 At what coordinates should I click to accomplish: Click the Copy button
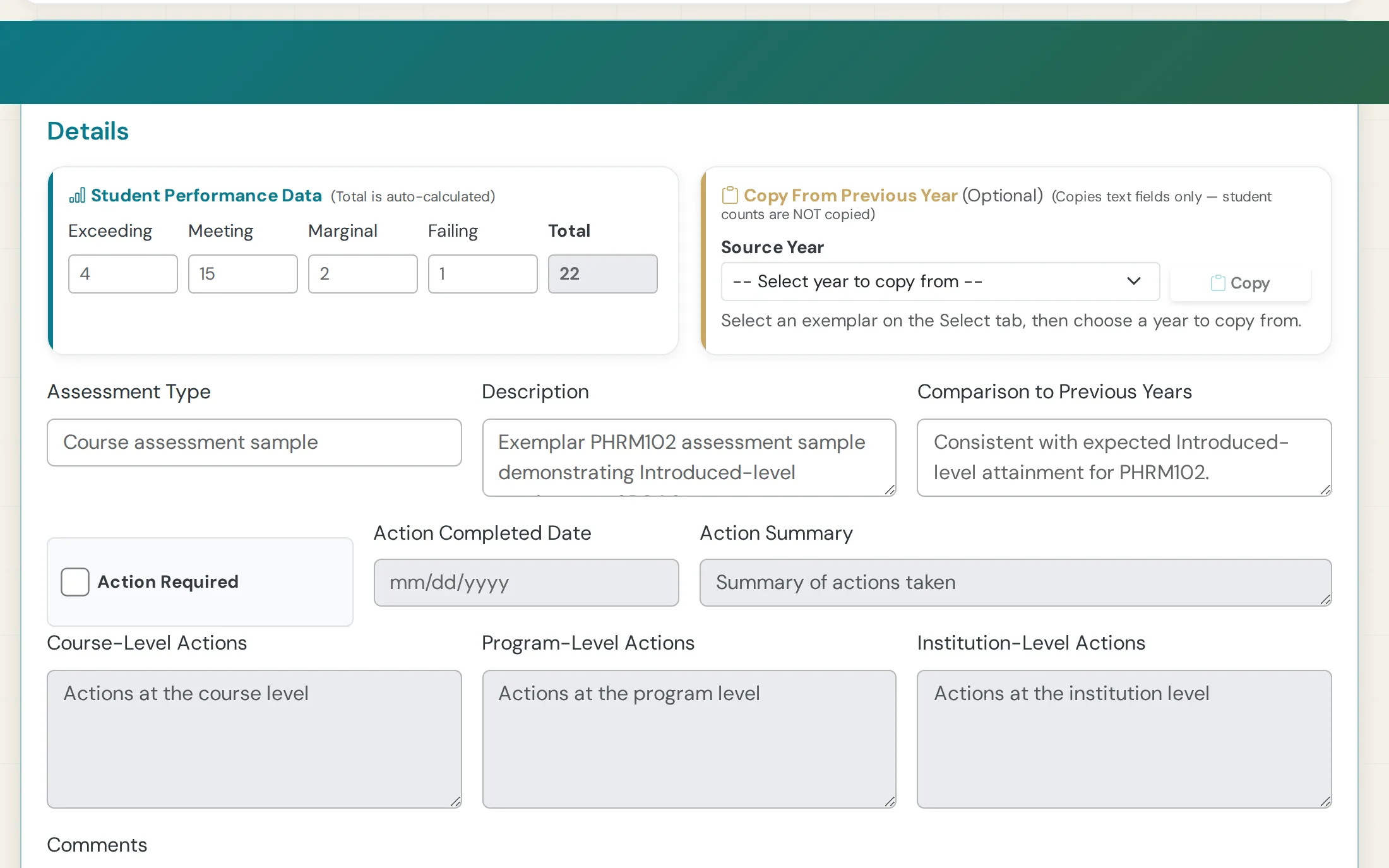(x=1240, y=283)
